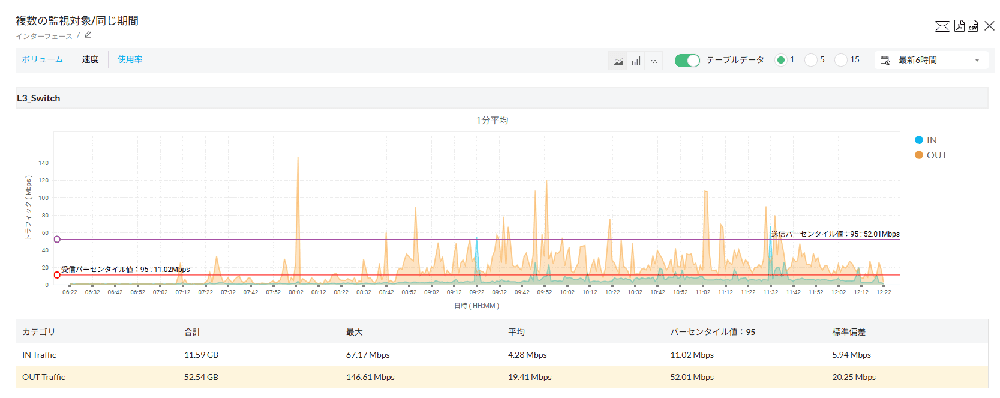This screenshot has width=1000, height=398.
Task: Click the L3_Switch section header
Action: [503, 98]
